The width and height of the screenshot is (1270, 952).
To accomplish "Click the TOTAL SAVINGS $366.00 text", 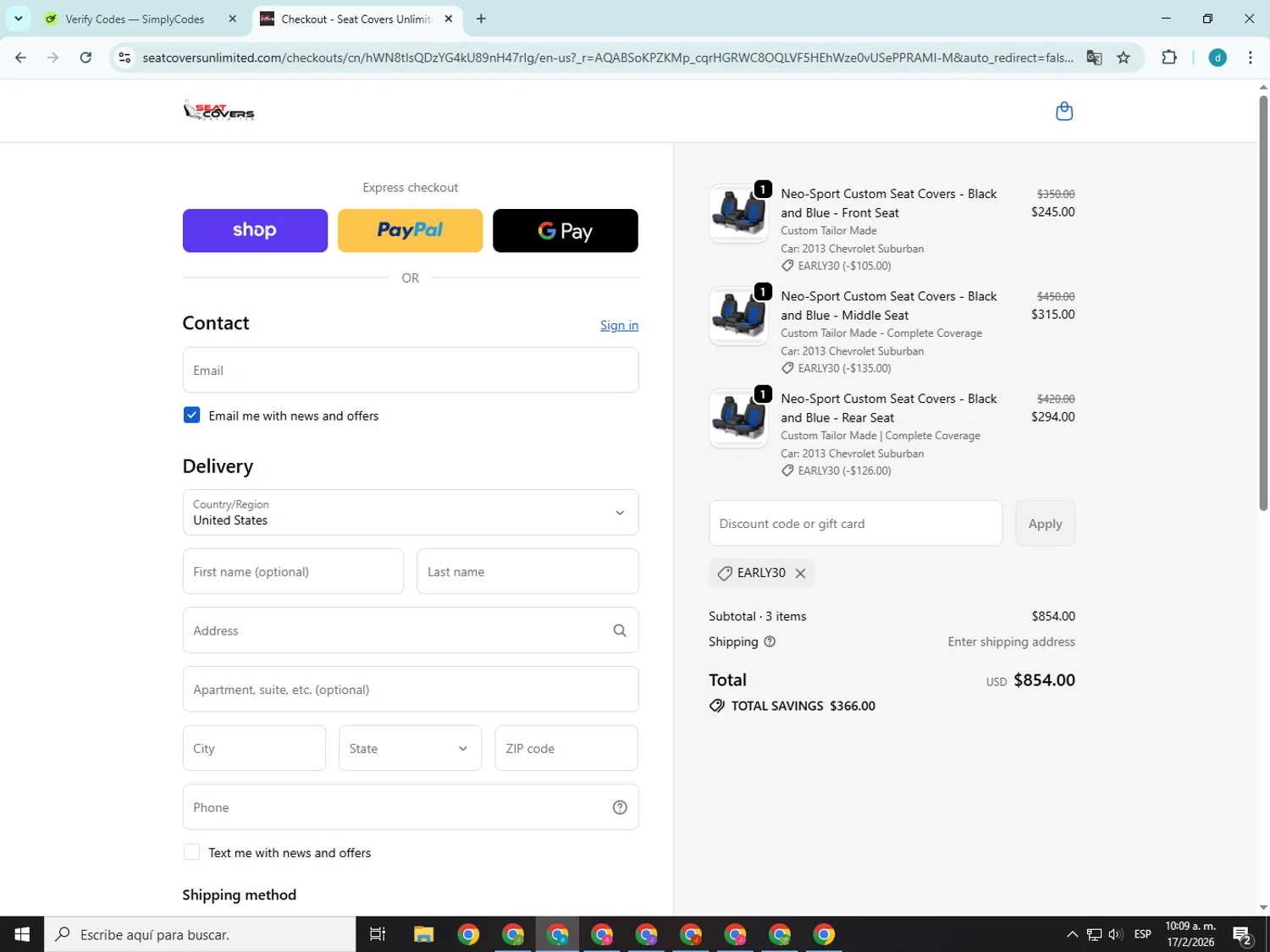I will 803,706.
